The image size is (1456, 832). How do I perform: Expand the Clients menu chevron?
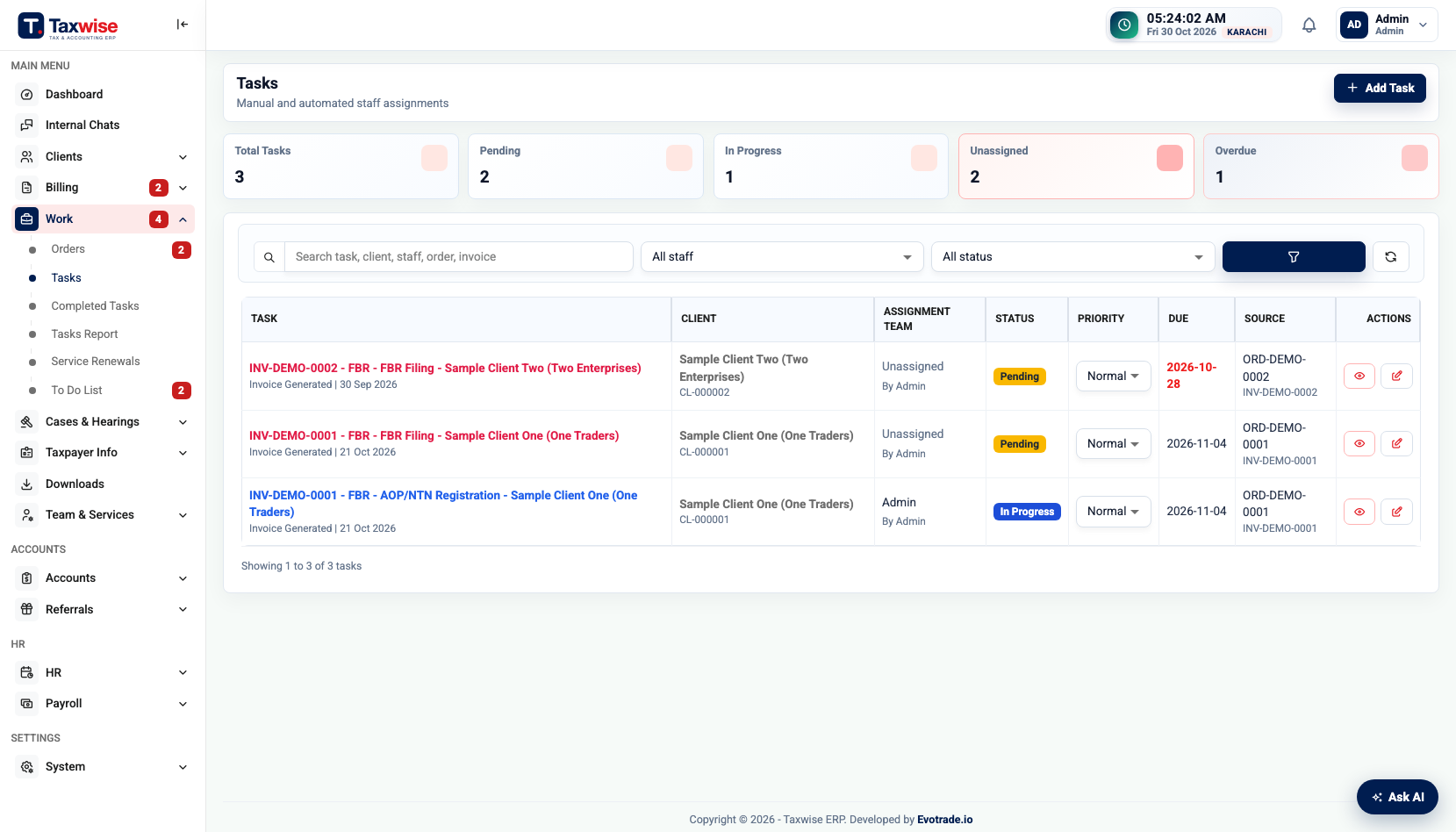(x=183, y=157)
